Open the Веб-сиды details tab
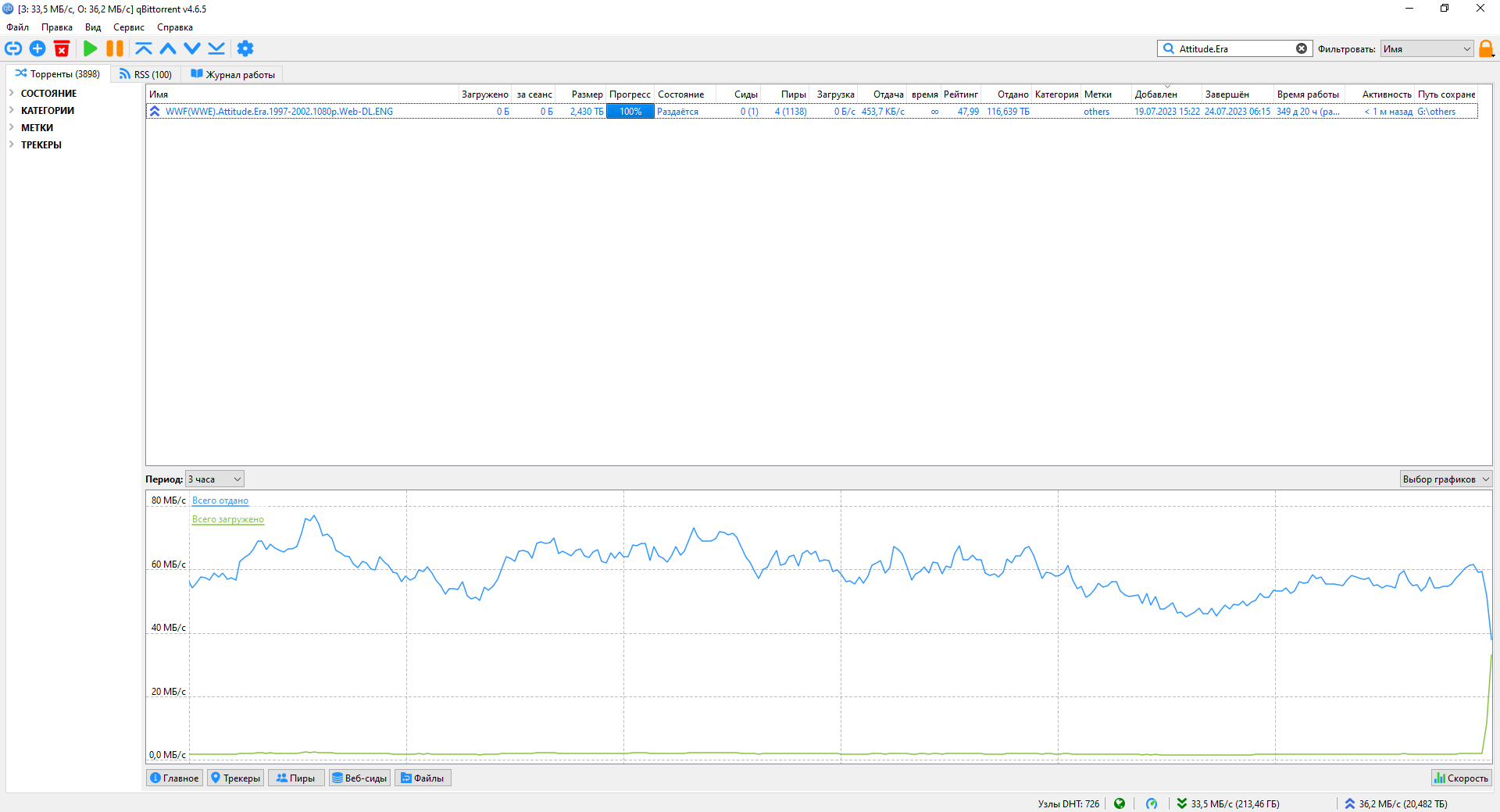 tap(359, 778)
